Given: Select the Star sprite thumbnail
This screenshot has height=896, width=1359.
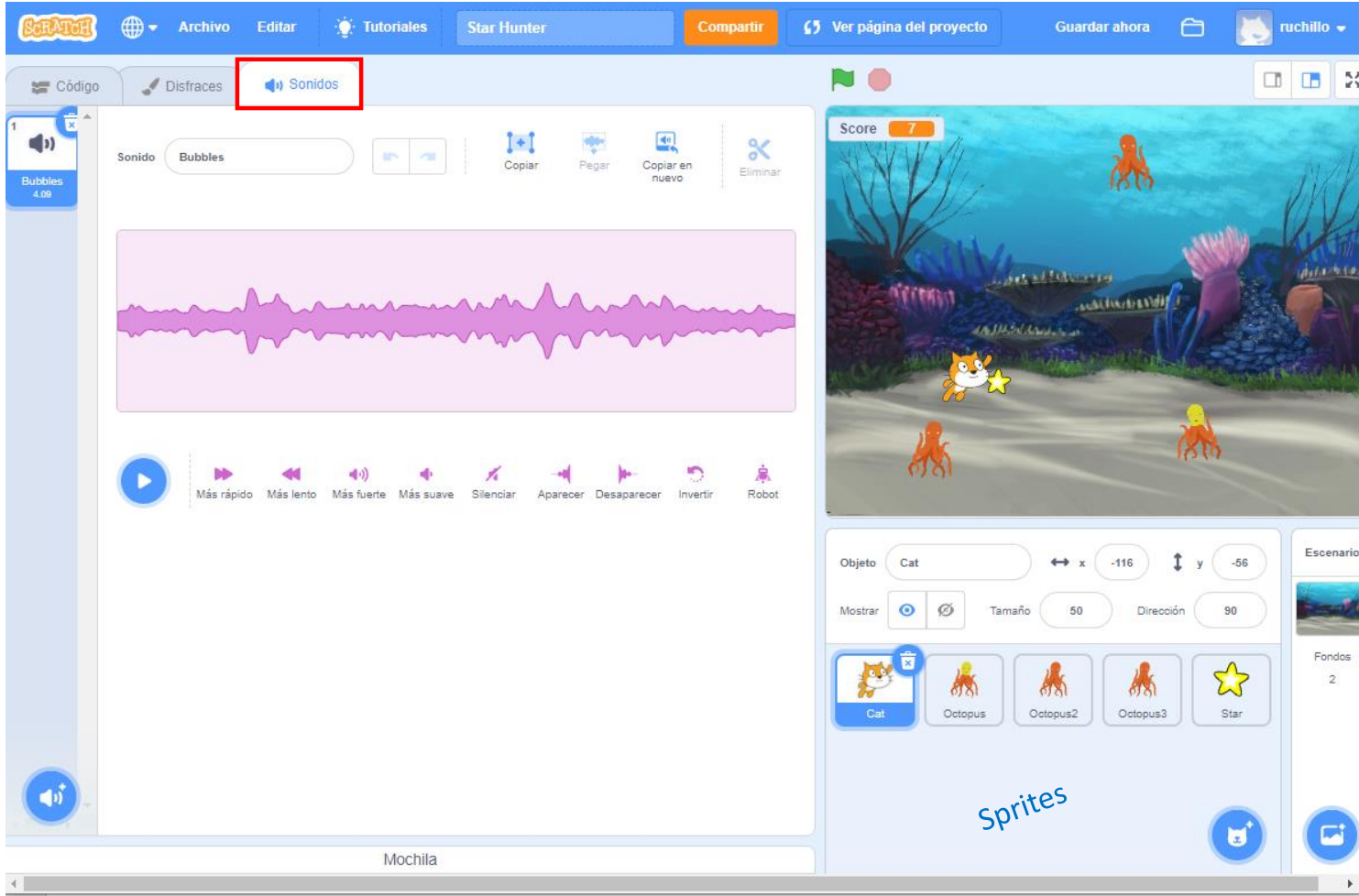Looking at the screenshot, I should [x=1231, y=689].
